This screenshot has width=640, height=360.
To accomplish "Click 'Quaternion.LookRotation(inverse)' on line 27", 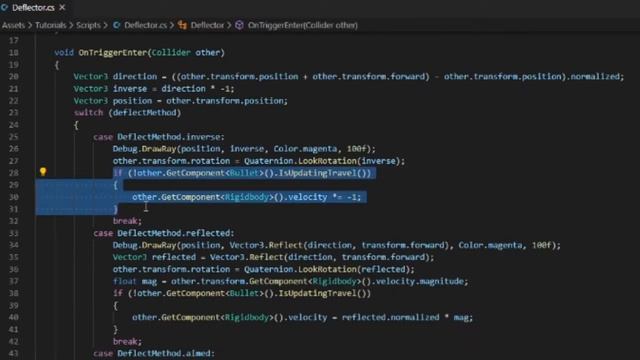I will [x=322, y=161].
